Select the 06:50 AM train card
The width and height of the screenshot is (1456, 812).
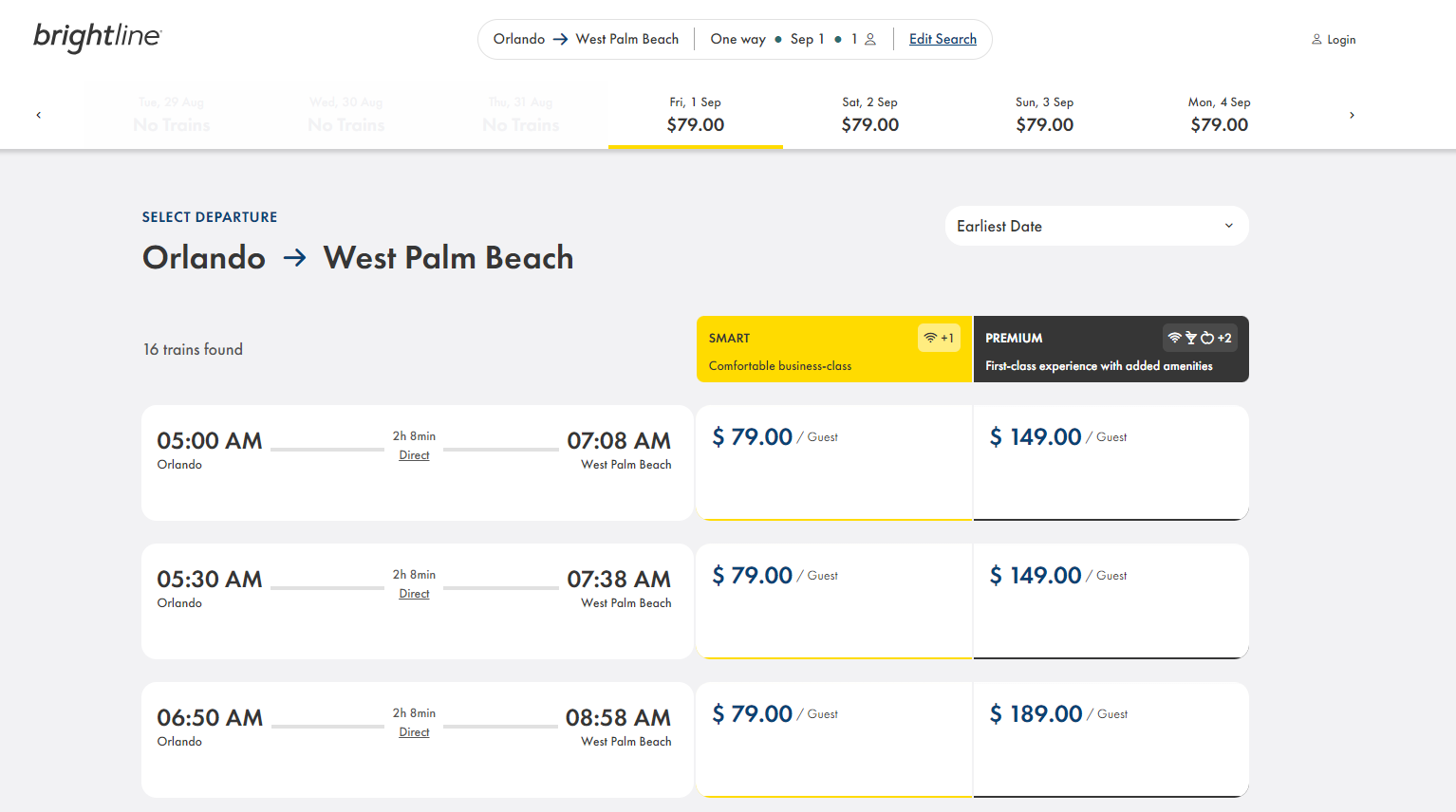click(x=417, y=739)
